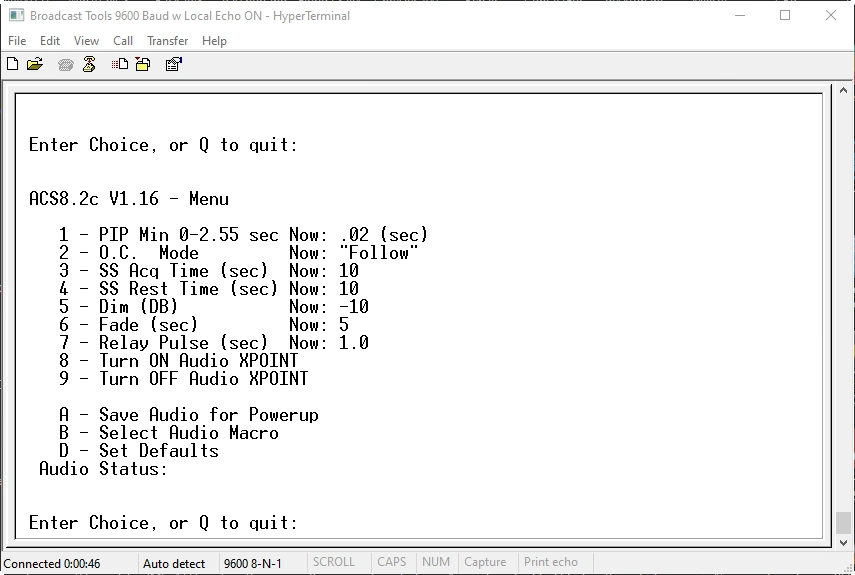Open the Transfer menu

(167, 41)
